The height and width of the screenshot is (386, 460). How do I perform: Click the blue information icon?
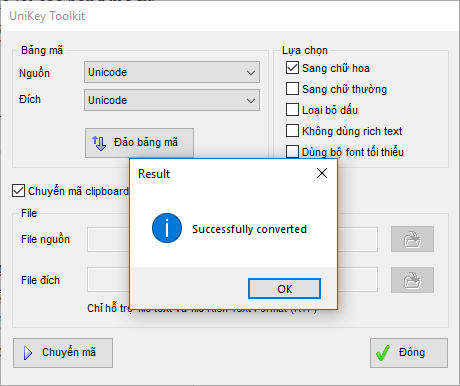point(167,228)
